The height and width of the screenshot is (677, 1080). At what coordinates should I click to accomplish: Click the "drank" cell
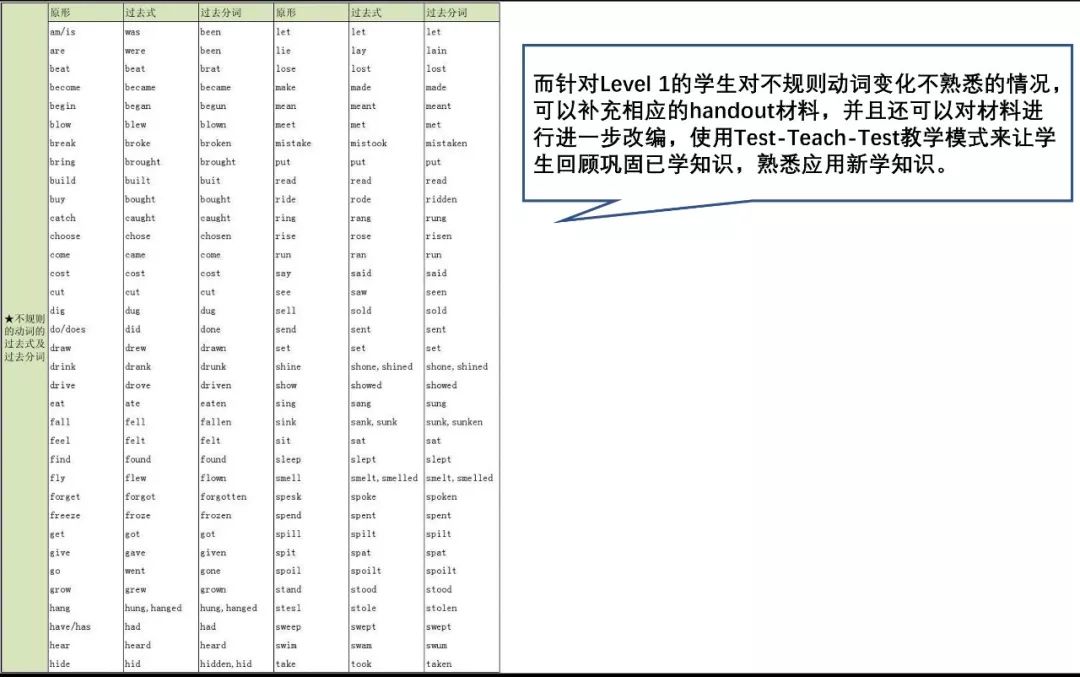[138, 366]
